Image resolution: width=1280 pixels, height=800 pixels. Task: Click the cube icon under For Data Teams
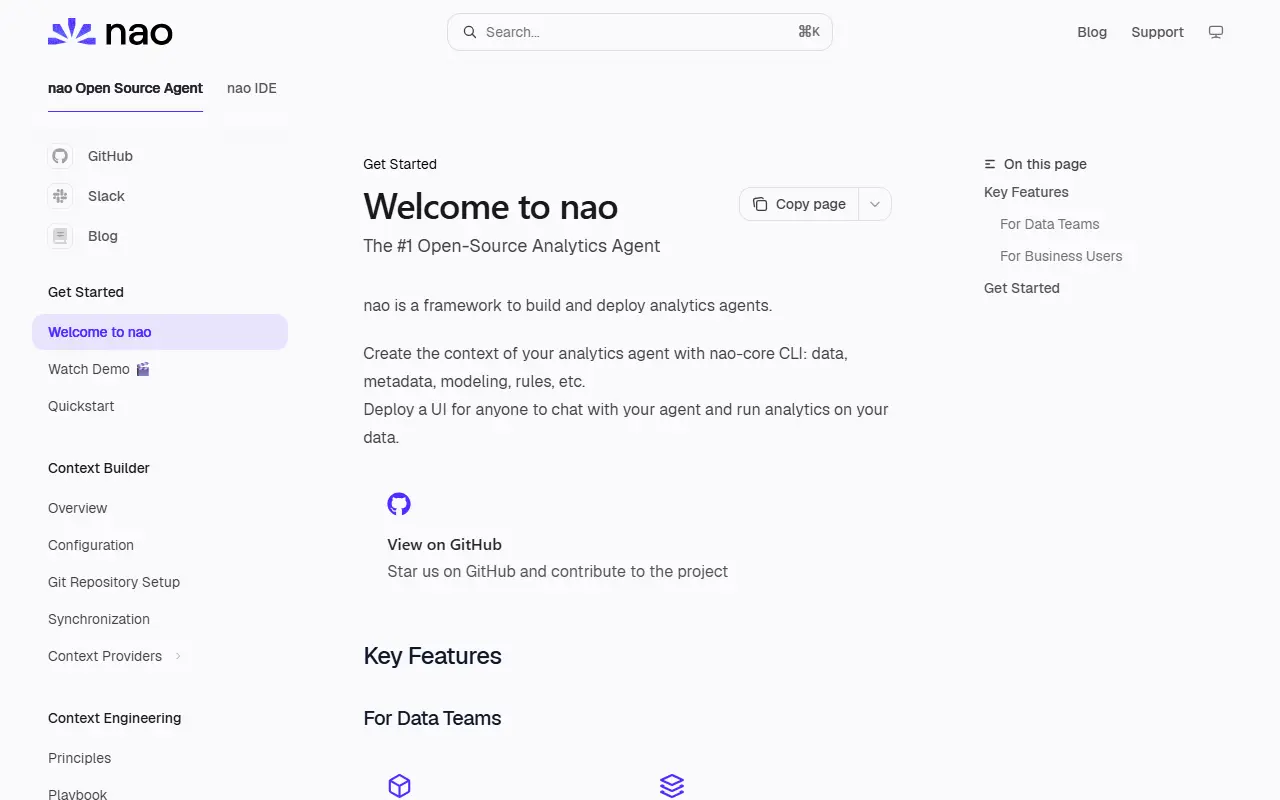399,786
